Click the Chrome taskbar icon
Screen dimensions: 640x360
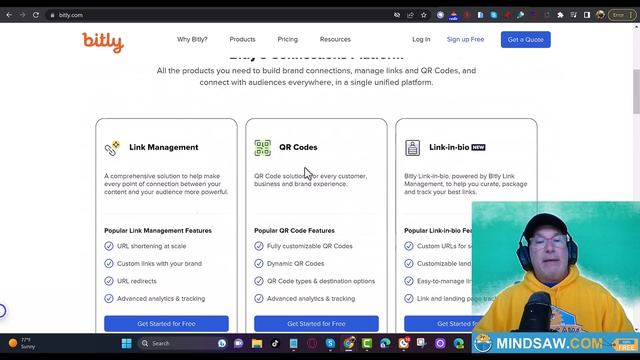[349, 343]
